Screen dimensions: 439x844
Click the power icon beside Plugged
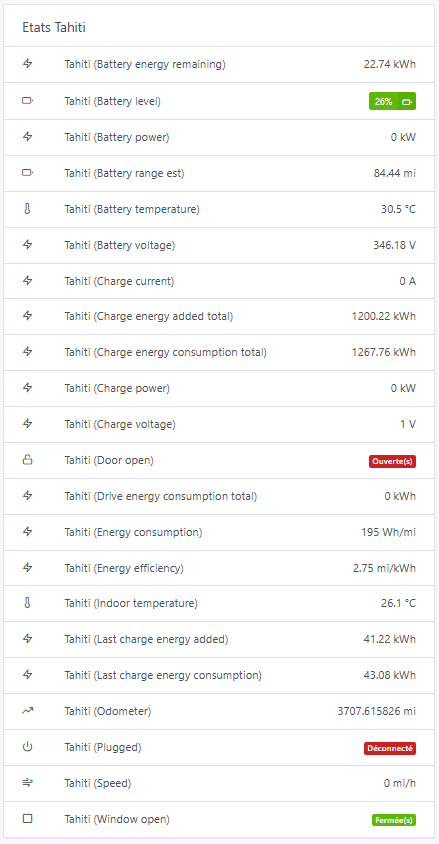pos(27,747)
